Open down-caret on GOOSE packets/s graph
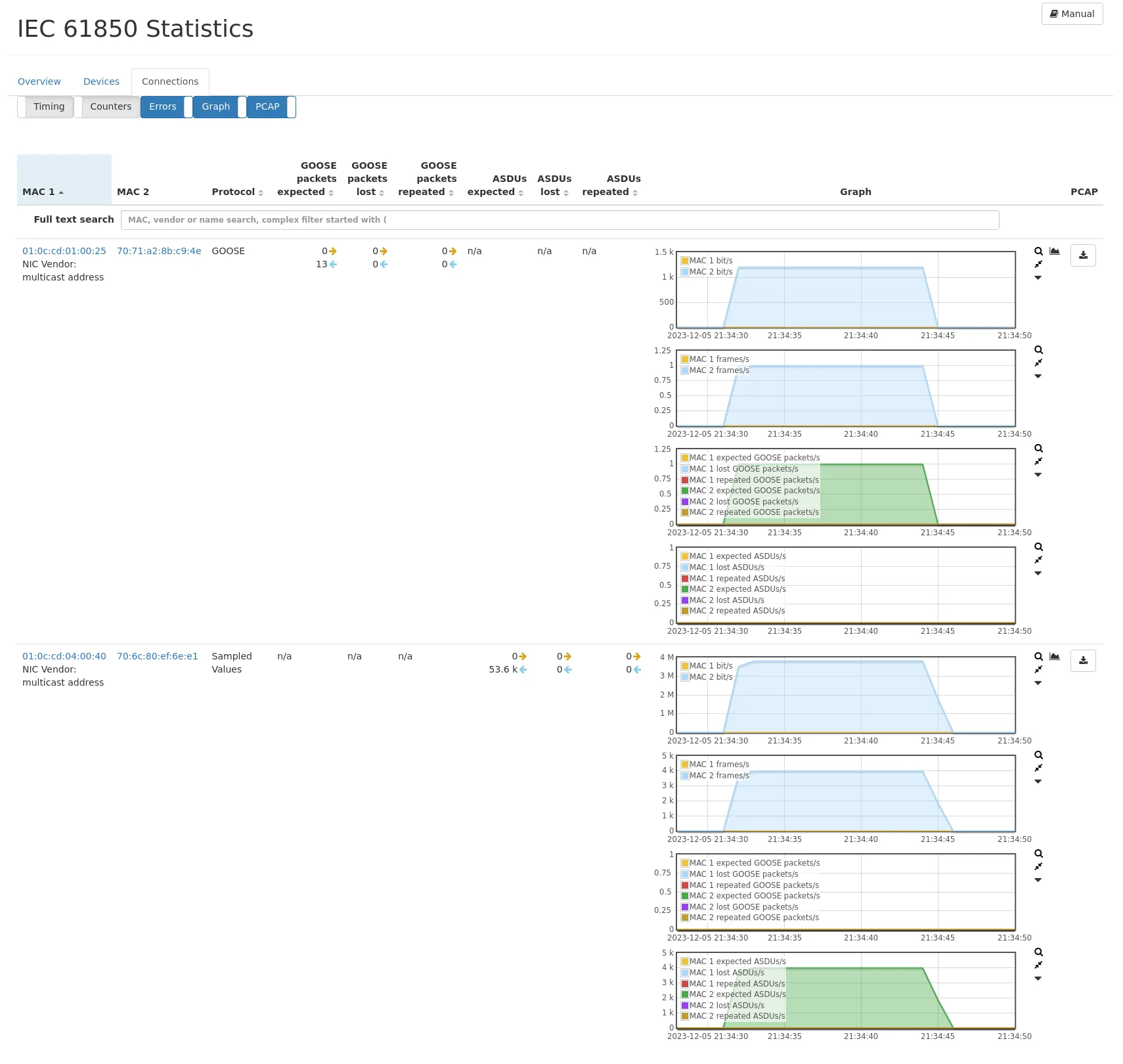 pyautogui.click(x=1038, y=475)
